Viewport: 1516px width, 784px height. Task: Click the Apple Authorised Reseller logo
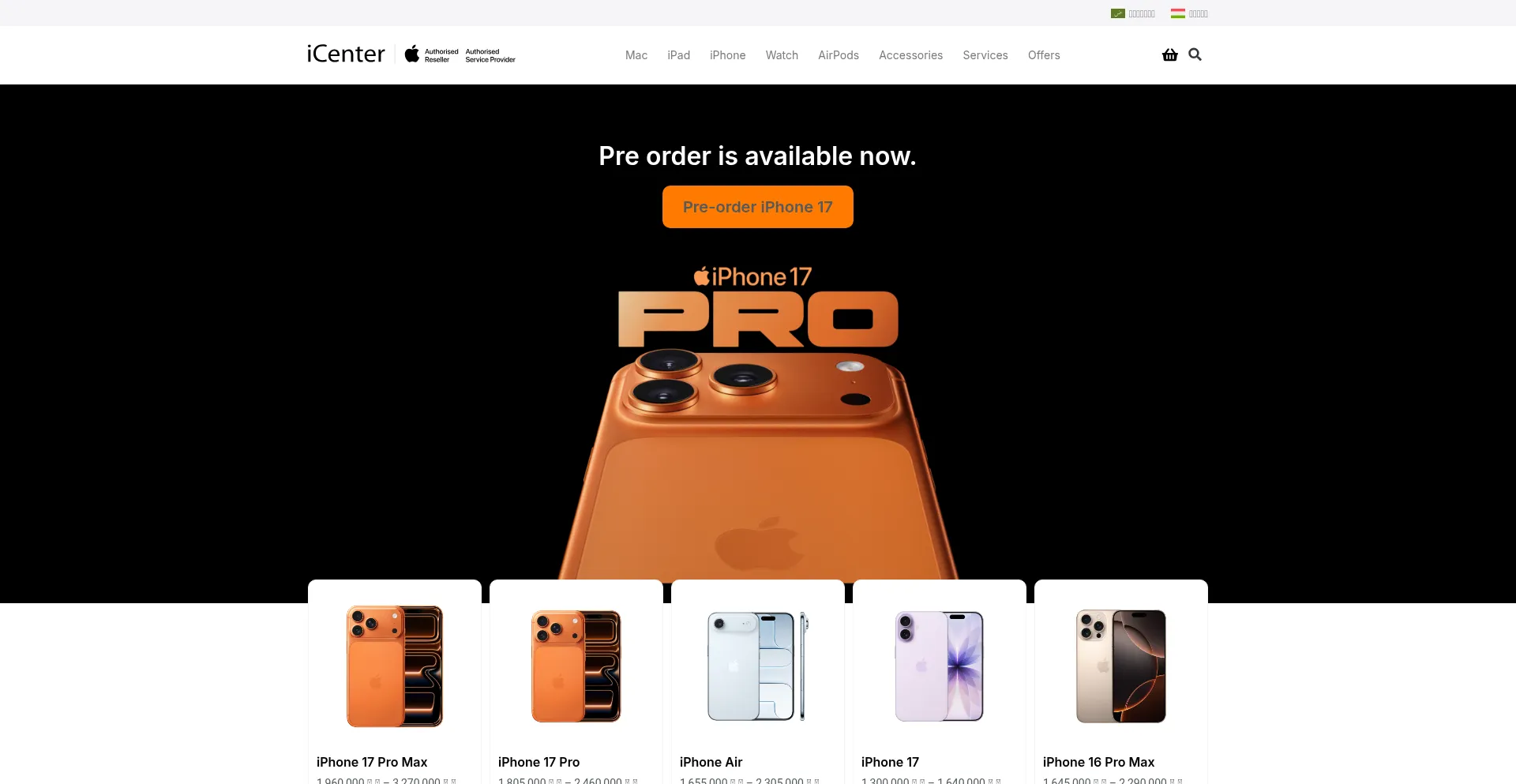point(432,54)
